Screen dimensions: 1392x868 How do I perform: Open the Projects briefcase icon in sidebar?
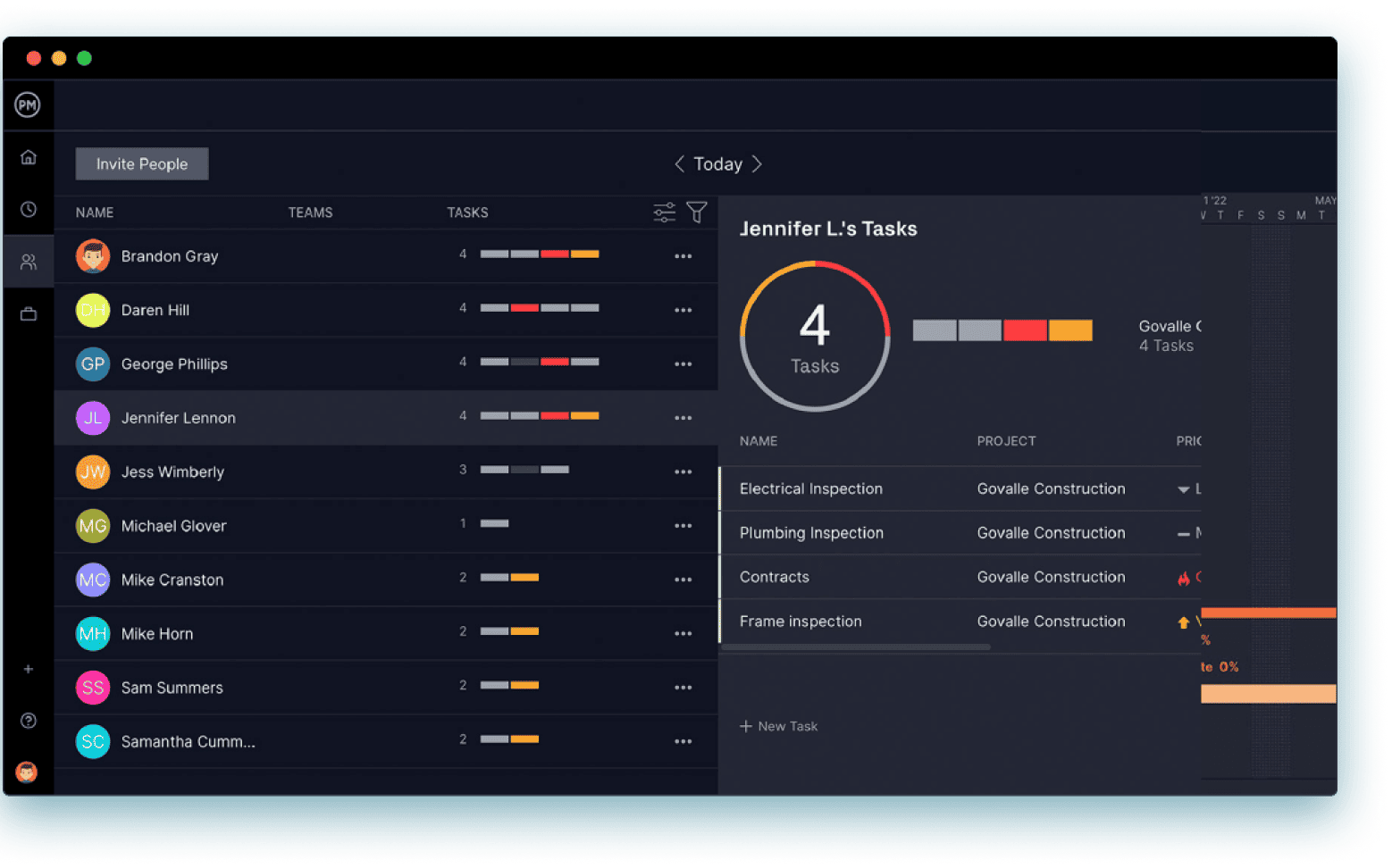pyautogui.click(x=28, y=313)
